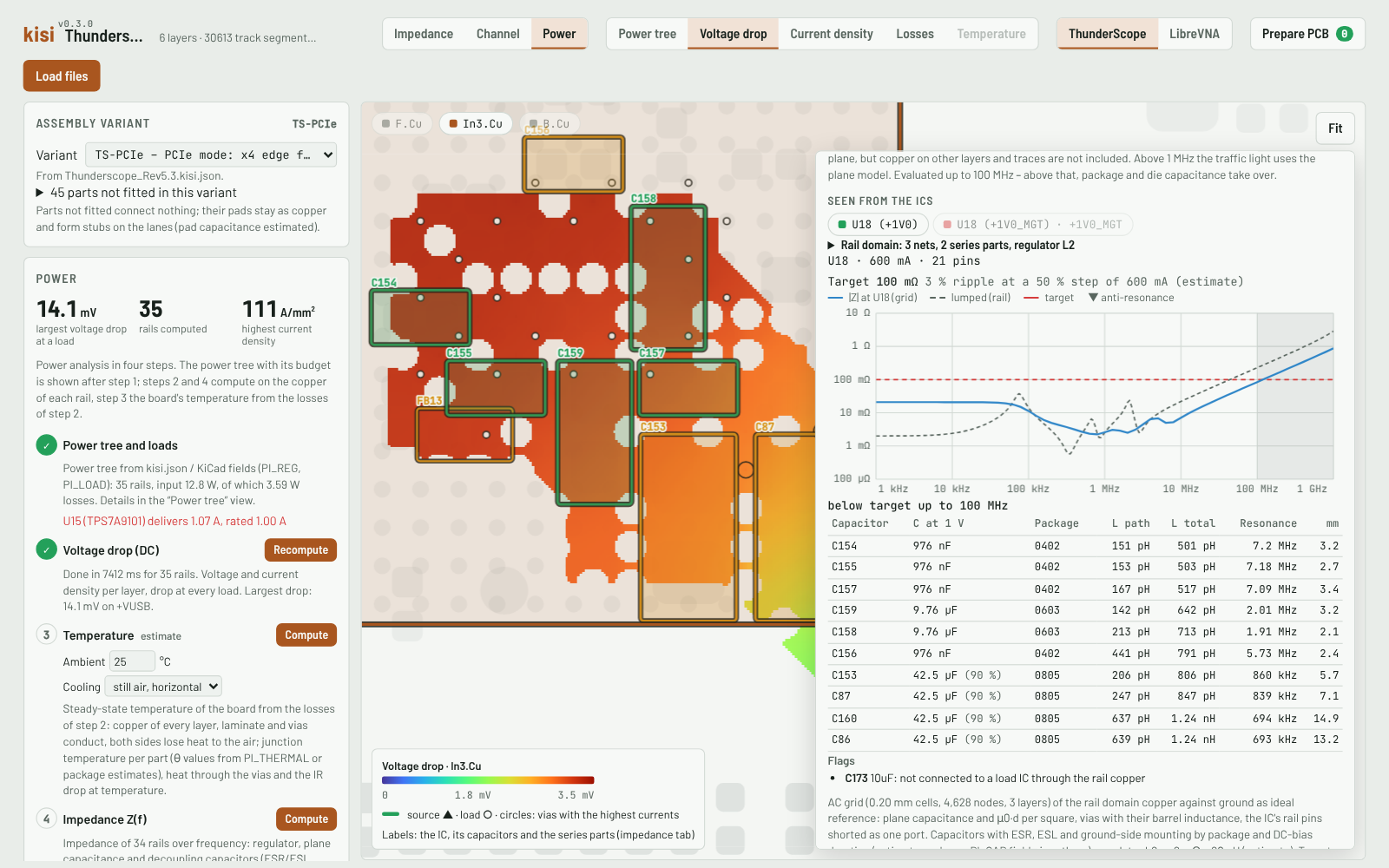This screenshot has width=1389, height=868.
Task: Switch to the Impedance tab
Action: coord(424,34)
